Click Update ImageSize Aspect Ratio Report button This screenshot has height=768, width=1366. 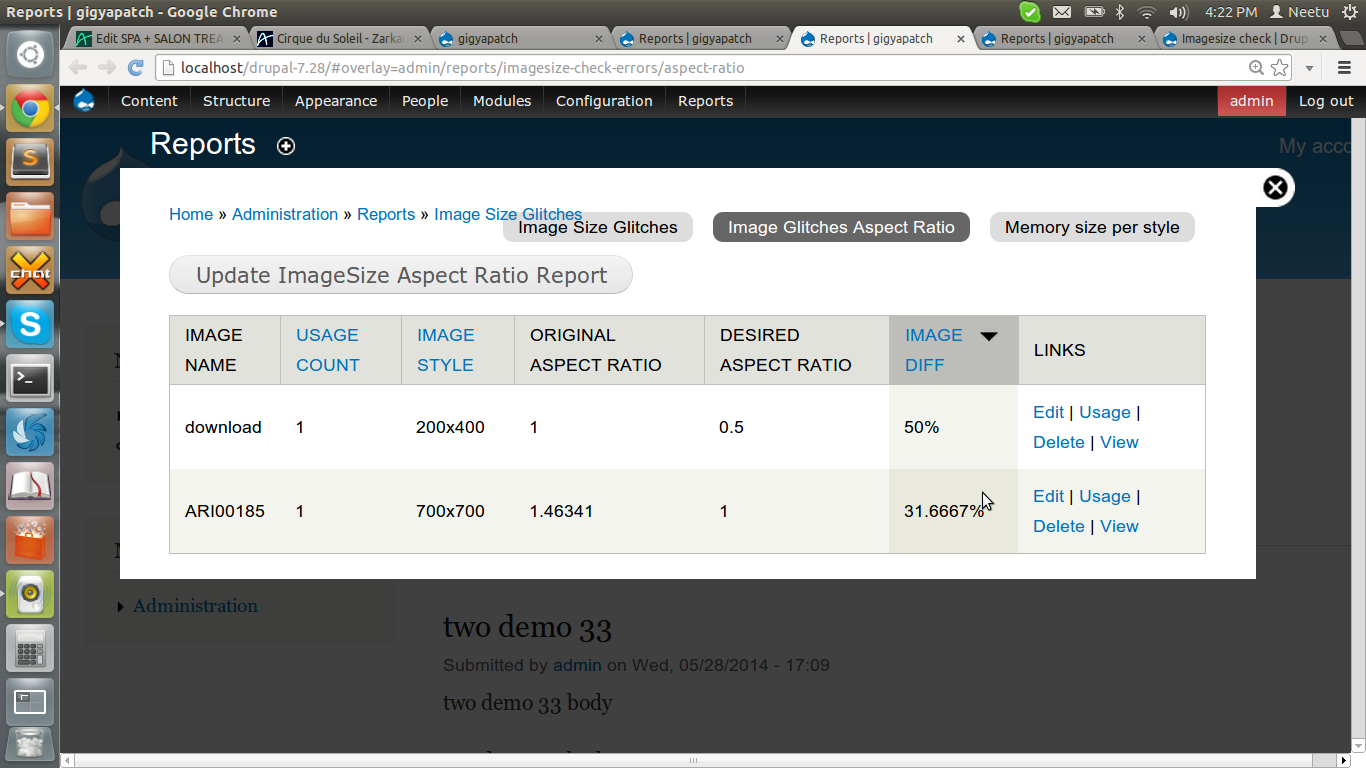click(x=401, y=275)
